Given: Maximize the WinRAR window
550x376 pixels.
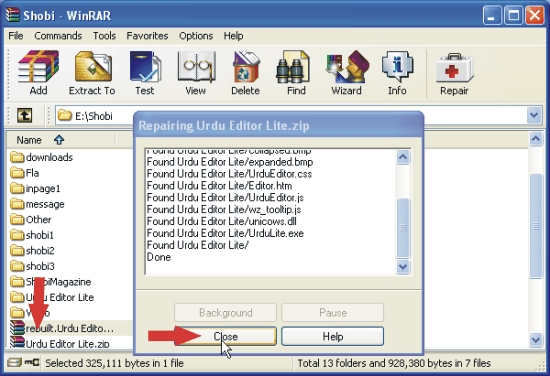Looking at the screenshot, I should [x=514, y=16].
